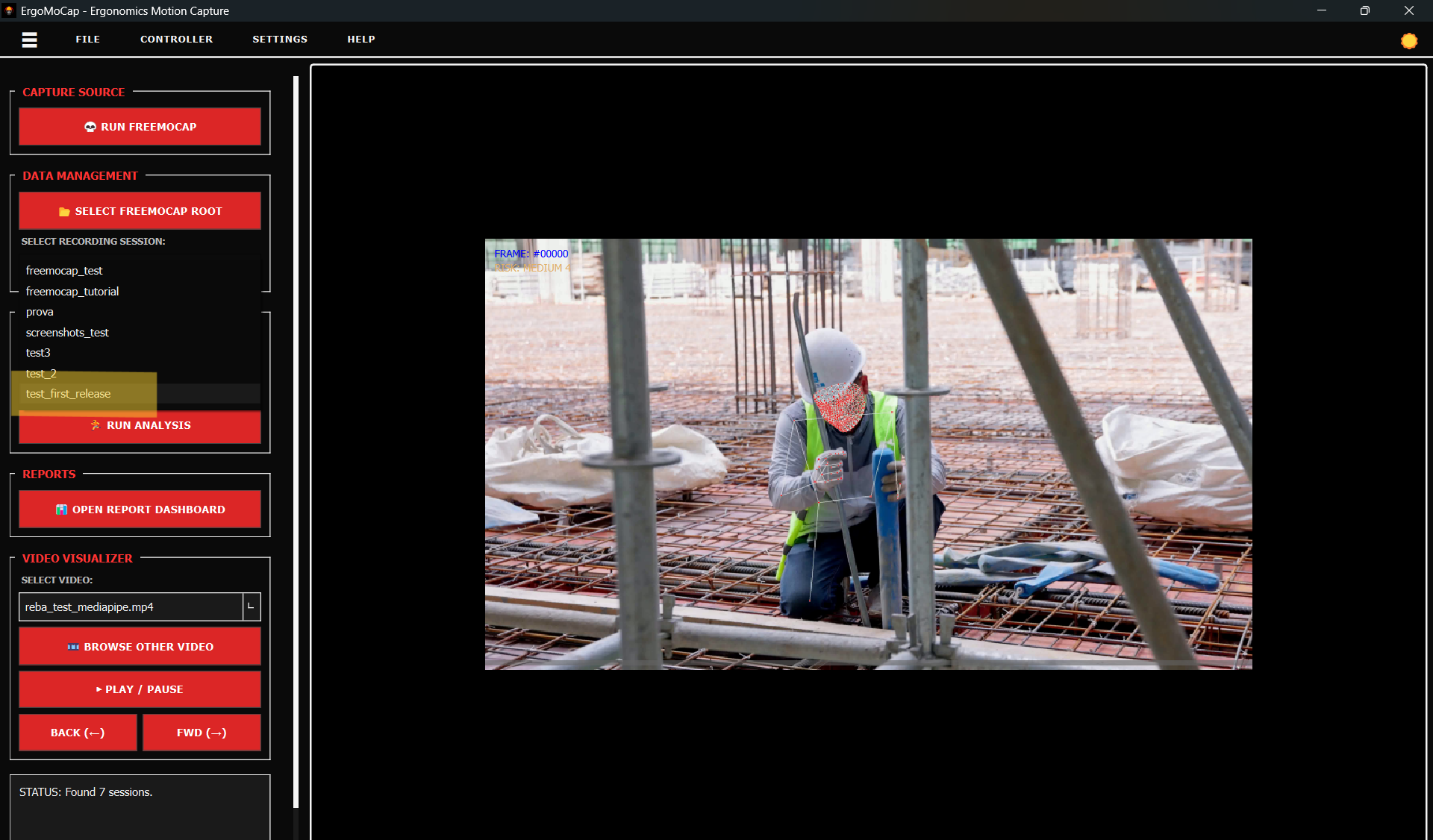The height and width of the screenshot is (840, 1433).
Task: Select the screenshots_test session
Action: [140, 333]
